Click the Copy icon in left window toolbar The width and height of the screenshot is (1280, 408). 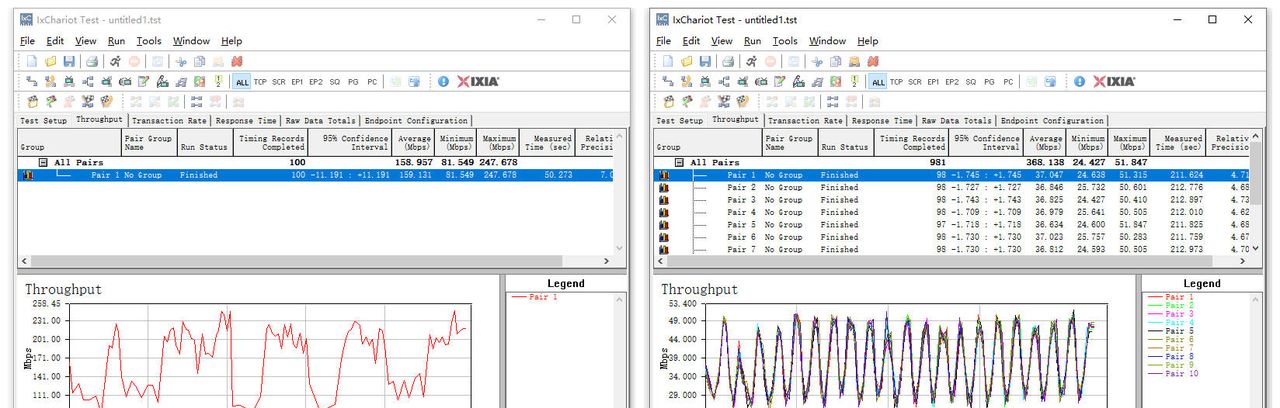(199, 61)
